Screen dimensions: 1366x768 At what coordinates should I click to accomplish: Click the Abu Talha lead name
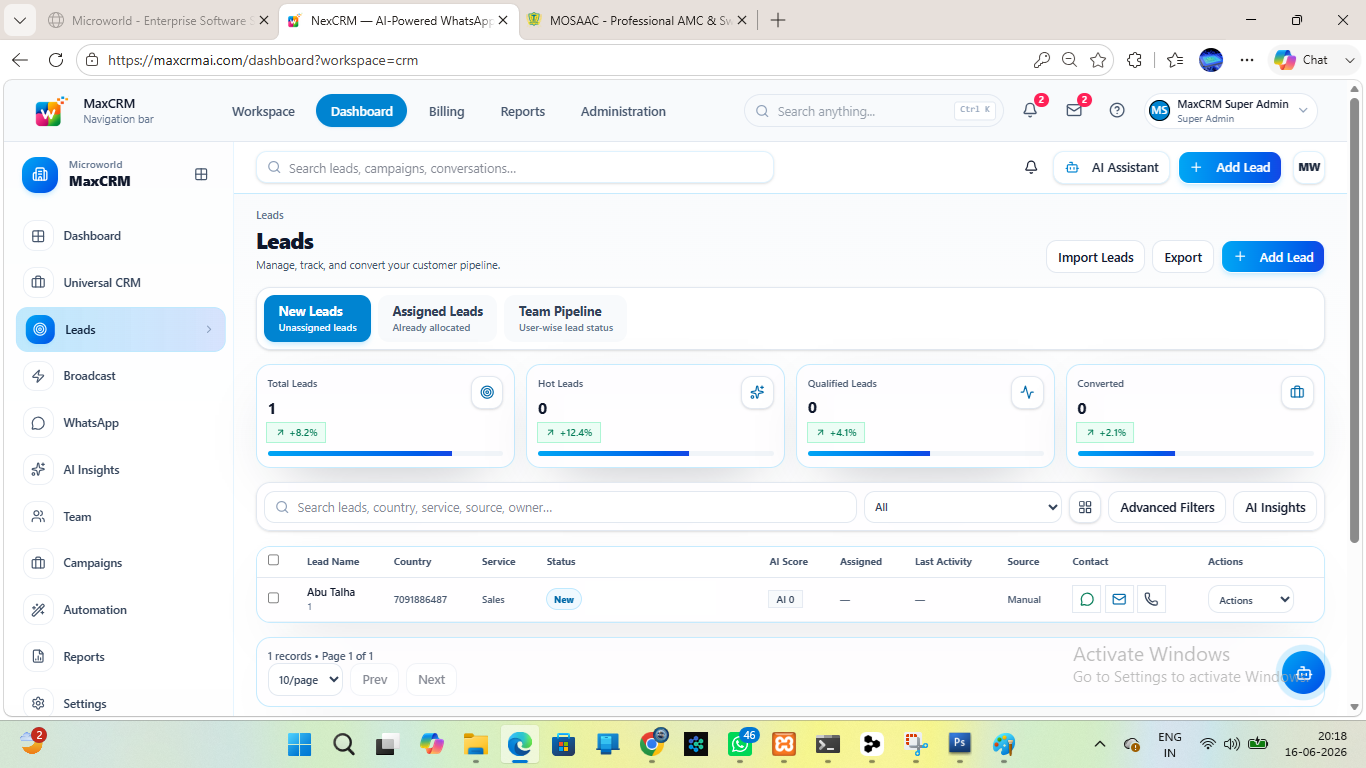pyautogui.click(x=331, y=592)
